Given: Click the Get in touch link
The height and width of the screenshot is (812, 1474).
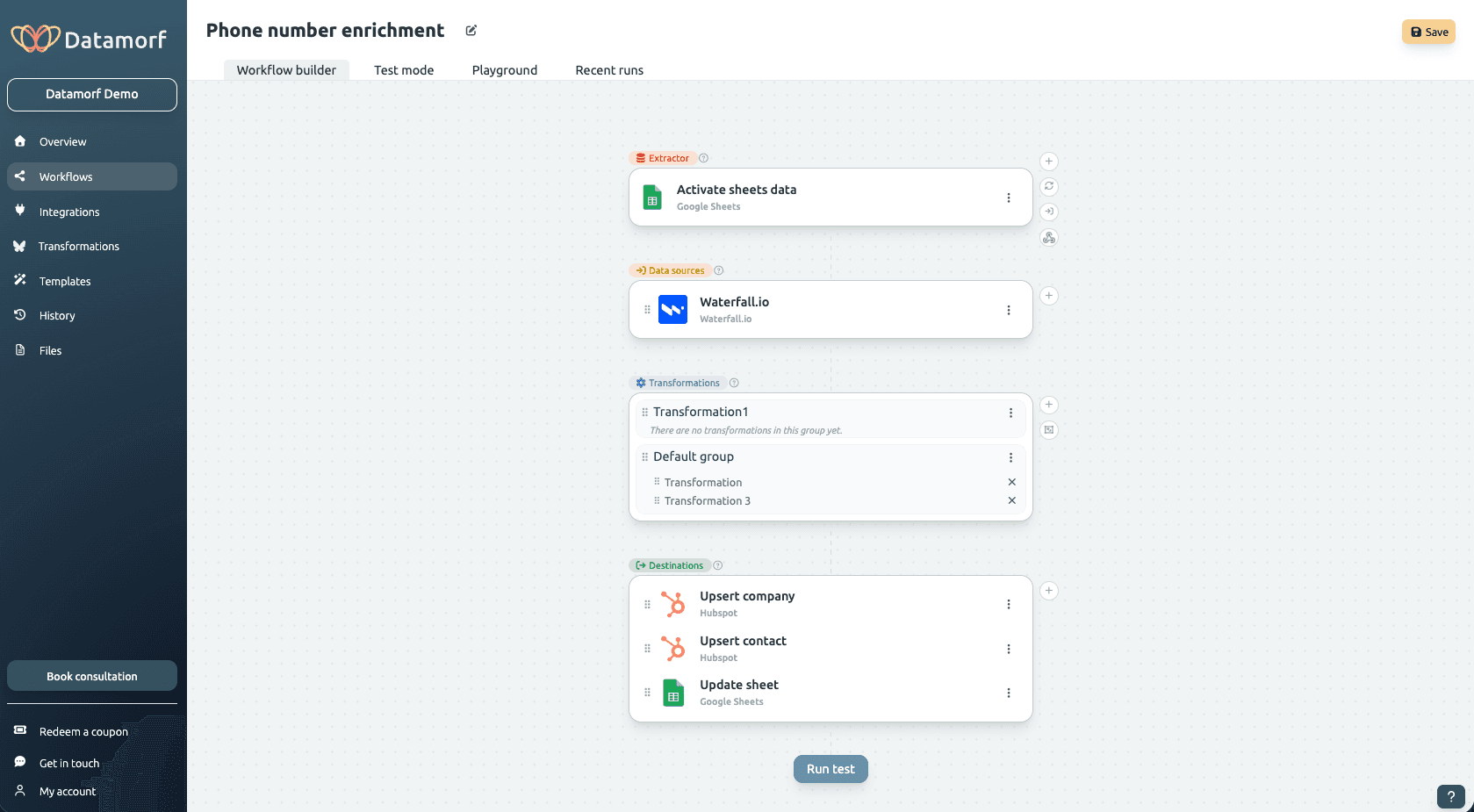Looking at the screenshot, I should 69,763.
